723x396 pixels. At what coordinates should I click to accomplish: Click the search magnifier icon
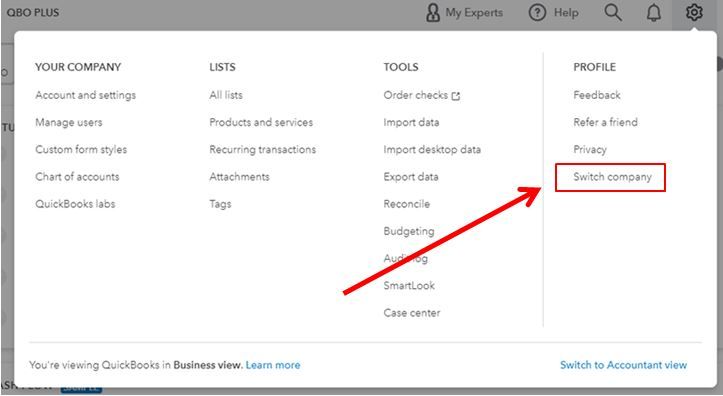pyautogui.click(x=613, y=12)
